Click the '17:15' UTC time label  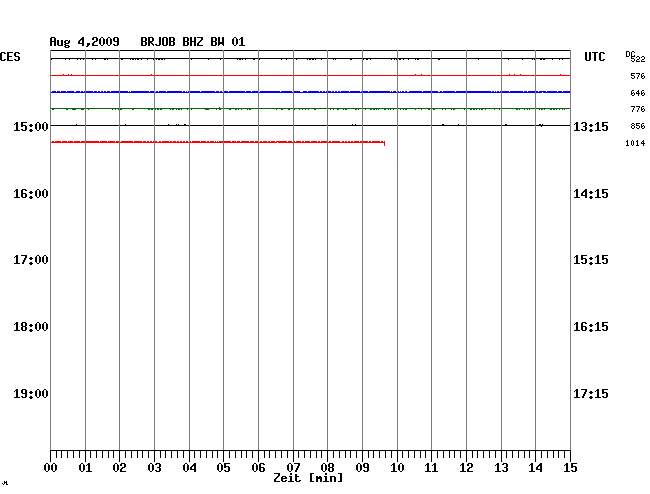coord(591,394)
